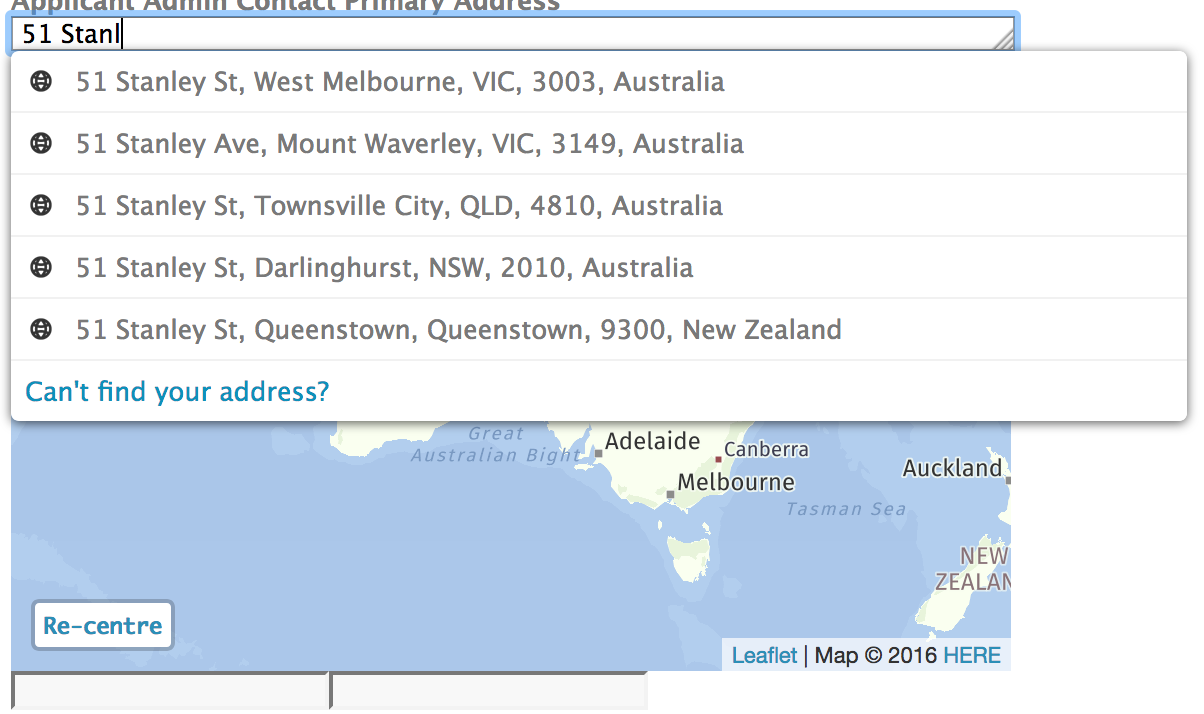Click into the address input containing "51 Stanl"
The width and height of the screenshot is (1204, 714).
pyautogui.click(x=500, y=35)
